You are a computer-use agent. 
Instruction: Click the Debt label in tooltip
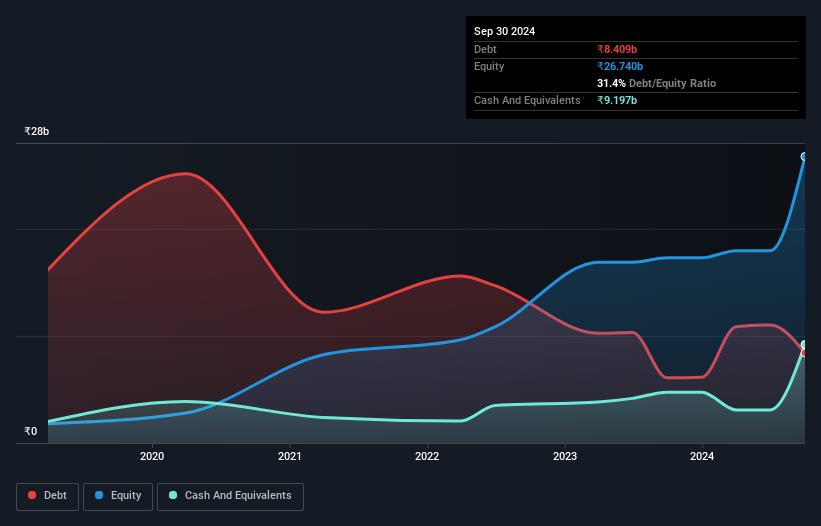pos(485,49)
